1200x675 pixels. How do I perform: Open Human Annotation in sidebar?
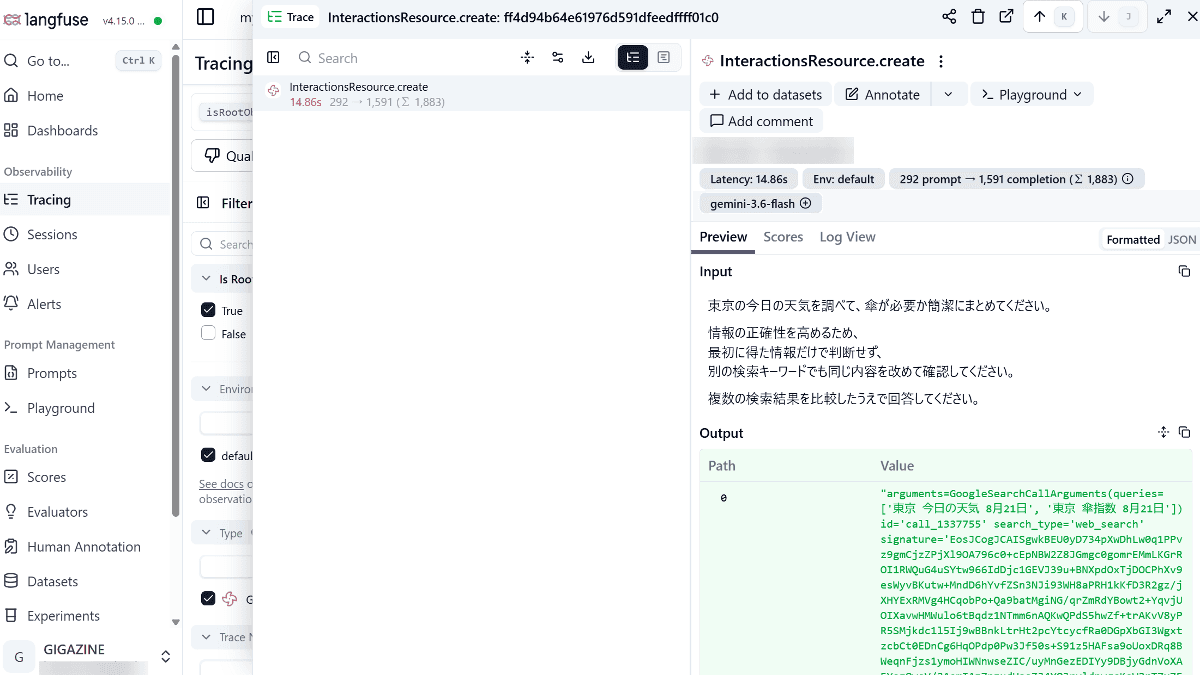(x=83, y=547)
